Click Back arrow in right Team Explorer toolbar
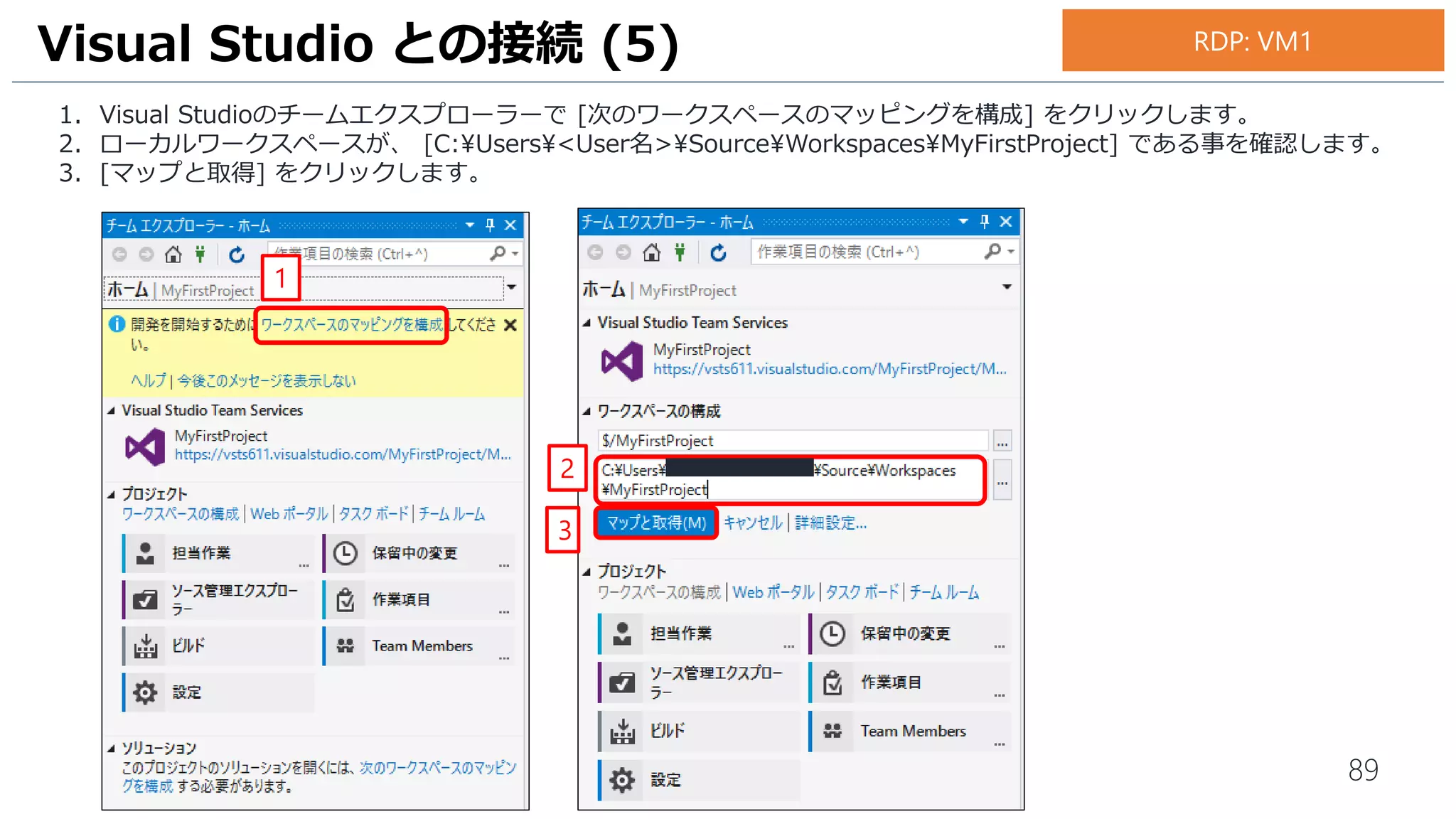 [595, 252]
